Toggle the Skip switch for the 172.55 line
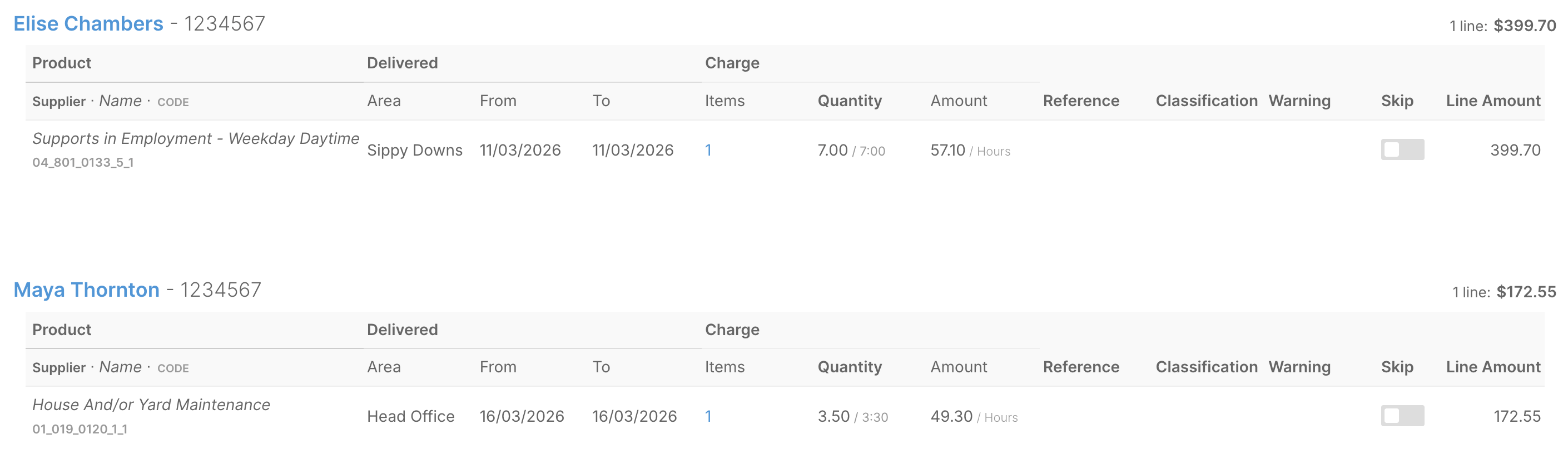The width and height of the screenshot is (1568, 459). (x=1402, y=416)
